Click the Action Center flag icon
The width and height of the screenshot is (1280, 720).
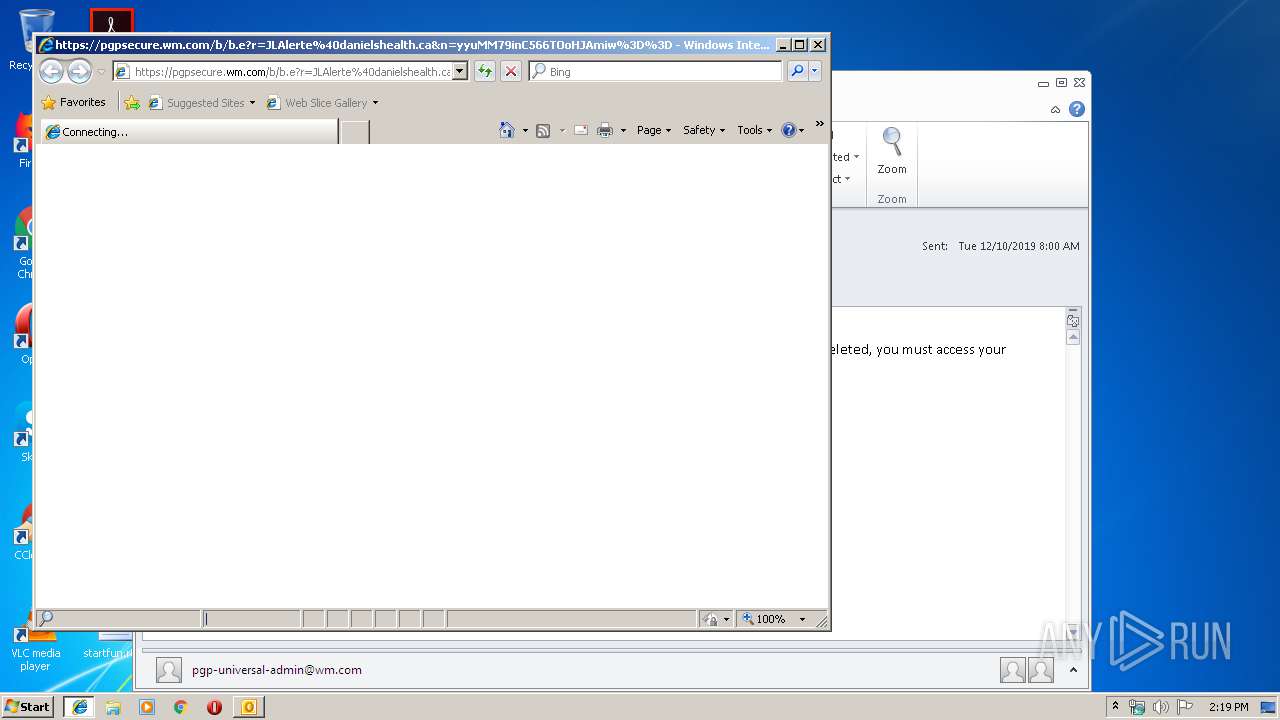[1184, 707]
